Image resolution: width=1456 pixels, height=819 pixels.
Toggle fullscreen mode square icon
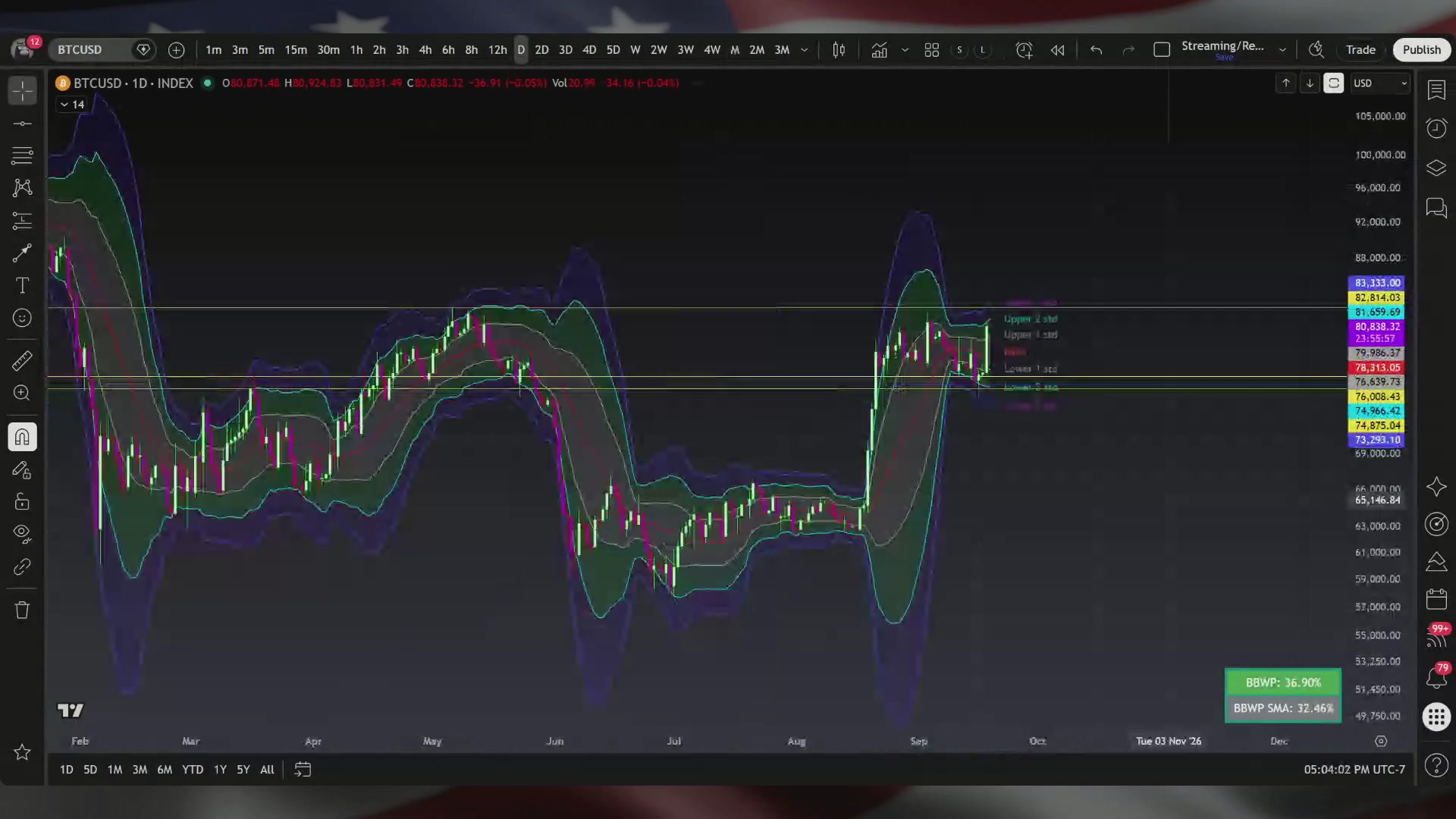point(1161,50)
